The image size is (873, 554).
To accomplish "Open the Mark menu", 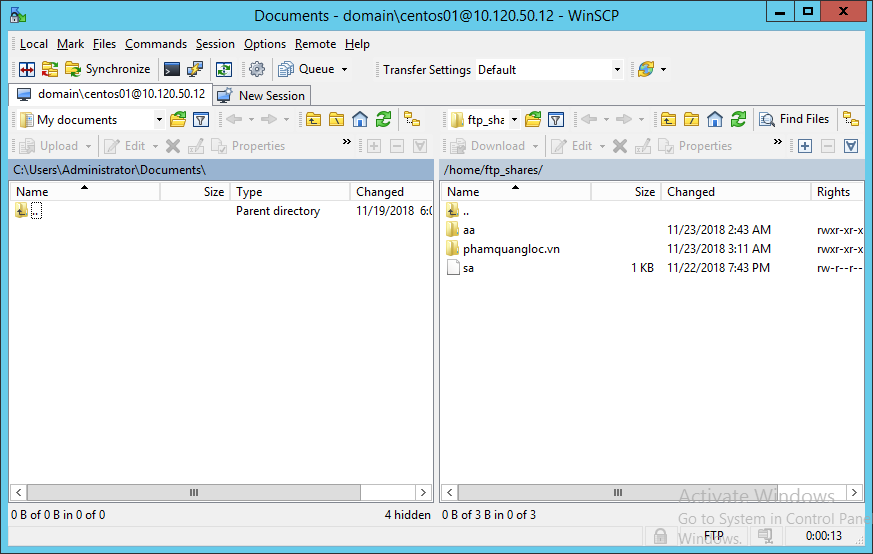I will 70,44.
